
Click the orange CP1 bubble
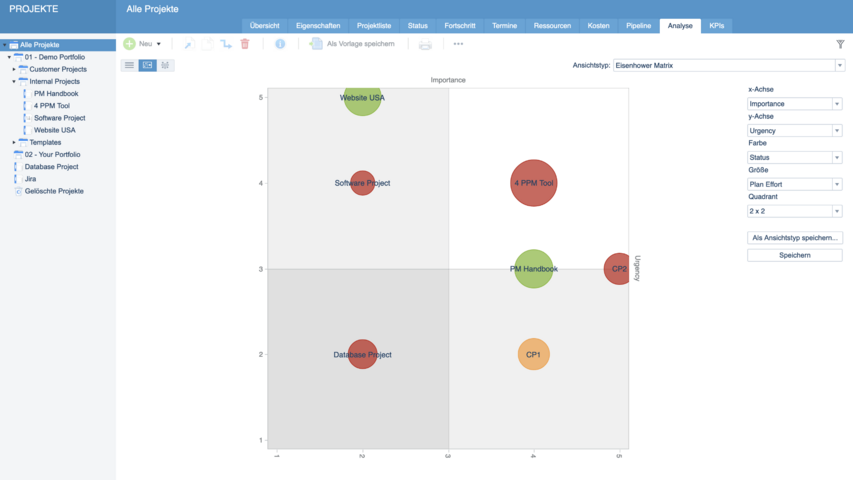[x=533, y=354]
